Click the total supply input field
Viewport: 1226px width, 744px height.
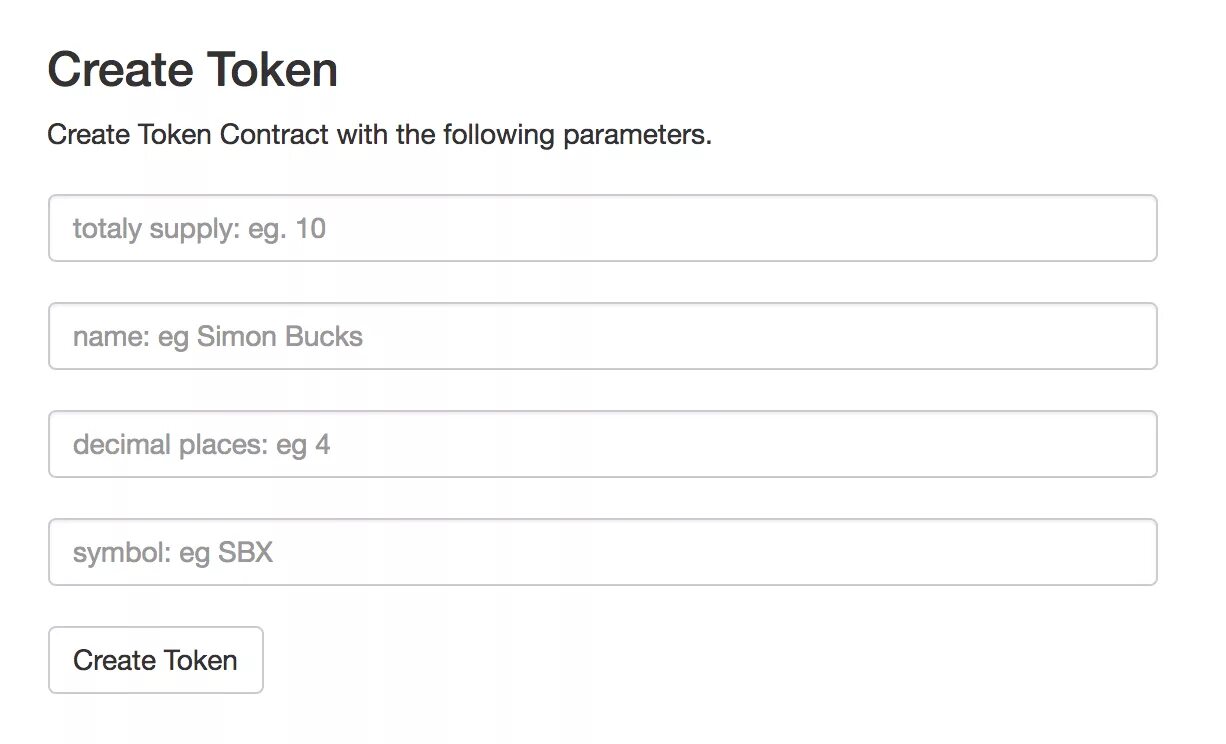[602, 229]
